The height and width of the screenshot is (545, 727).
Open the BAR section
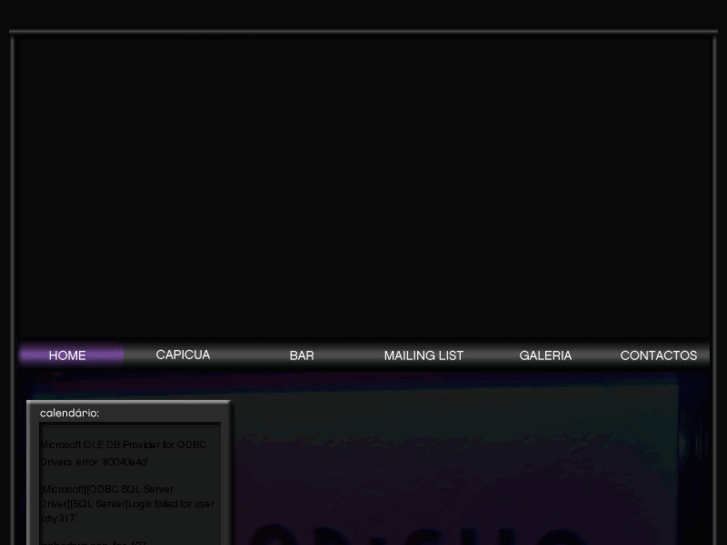point(302,356)
